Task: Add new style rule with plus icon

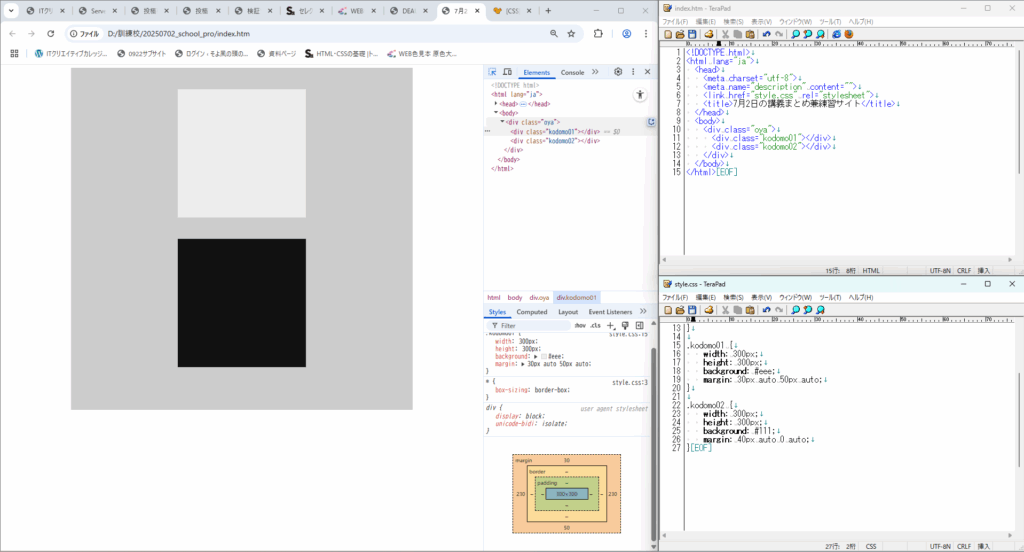Action: (611, 325)
